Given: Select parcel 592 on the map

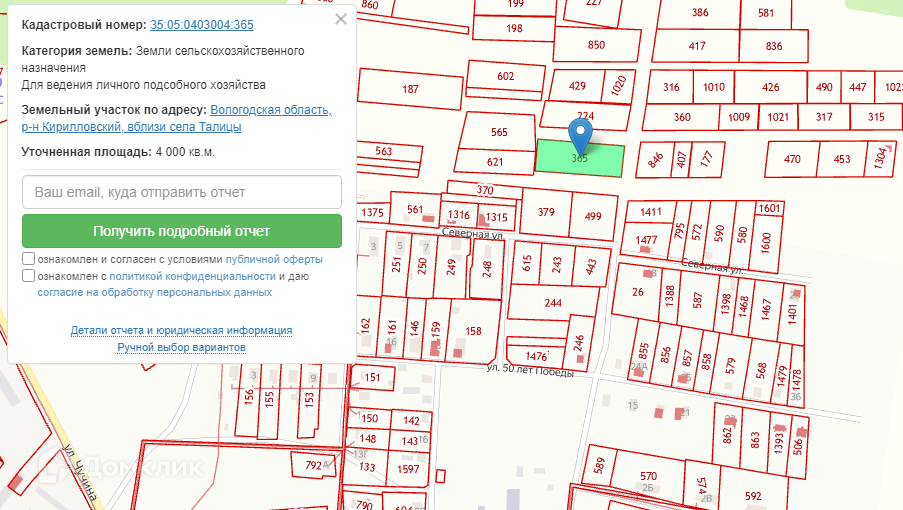Looking at the screenshot, I should [753, 496].
